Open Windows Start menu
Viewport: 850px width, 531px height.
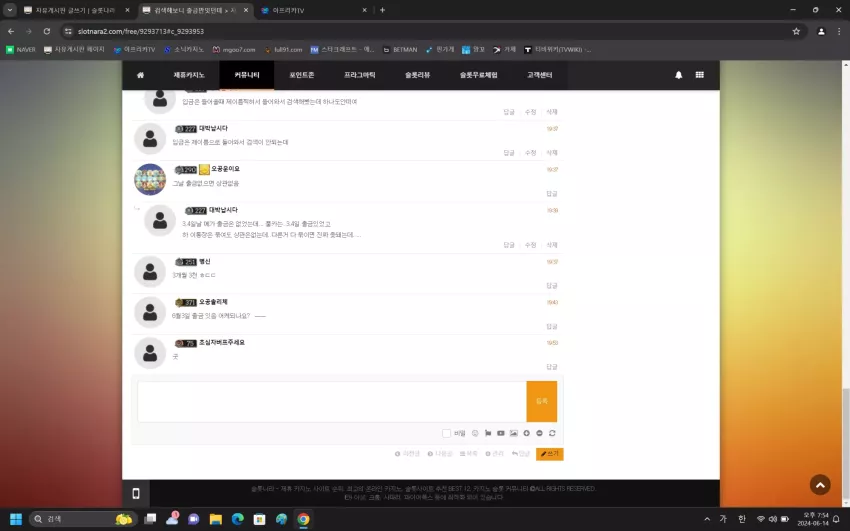[16, 519]
